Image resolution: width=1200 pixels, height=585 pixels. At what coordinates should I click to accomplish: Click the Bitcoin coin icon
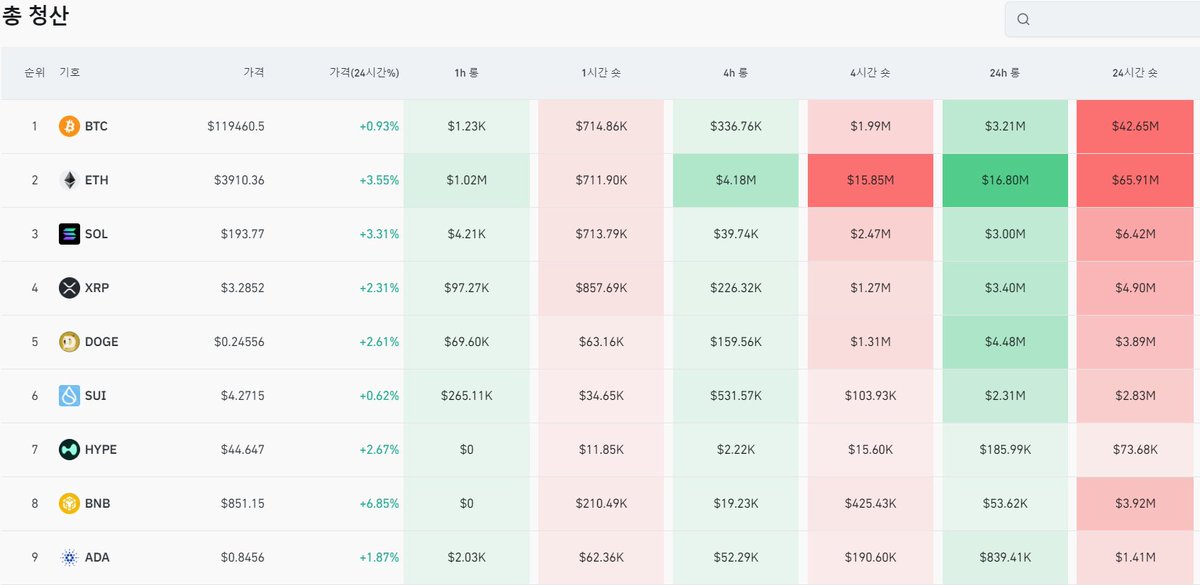pos(69,126)
